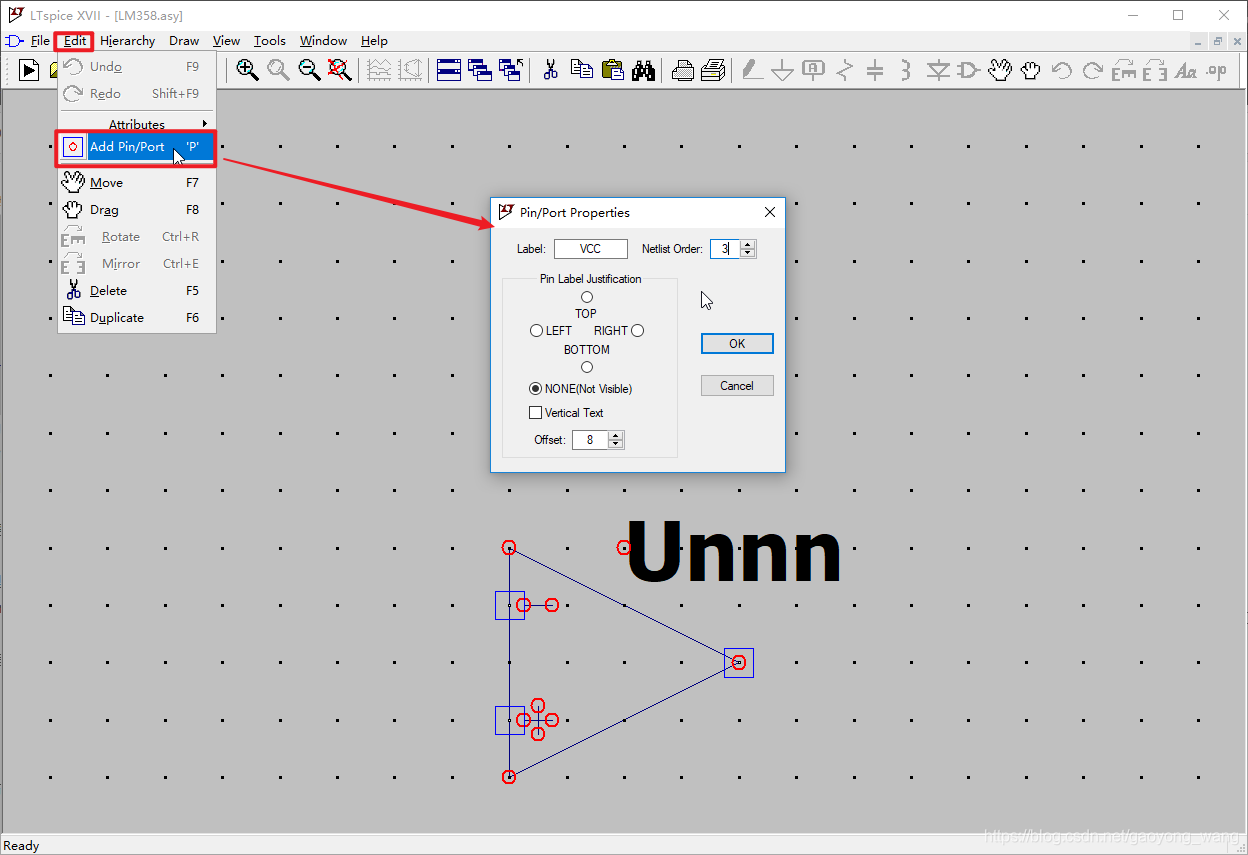
Task: Click the Close All Windows icon
Action: 511,70
